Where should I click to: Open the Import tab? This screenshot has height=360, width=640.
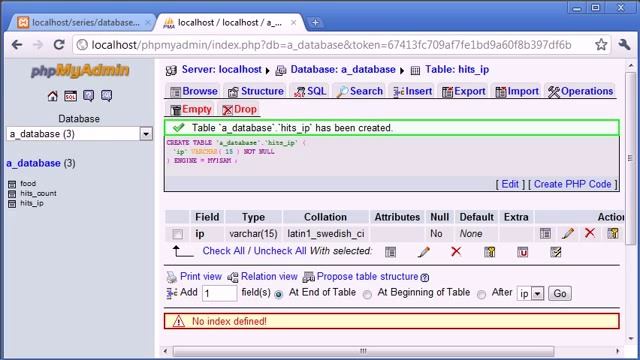517,91
